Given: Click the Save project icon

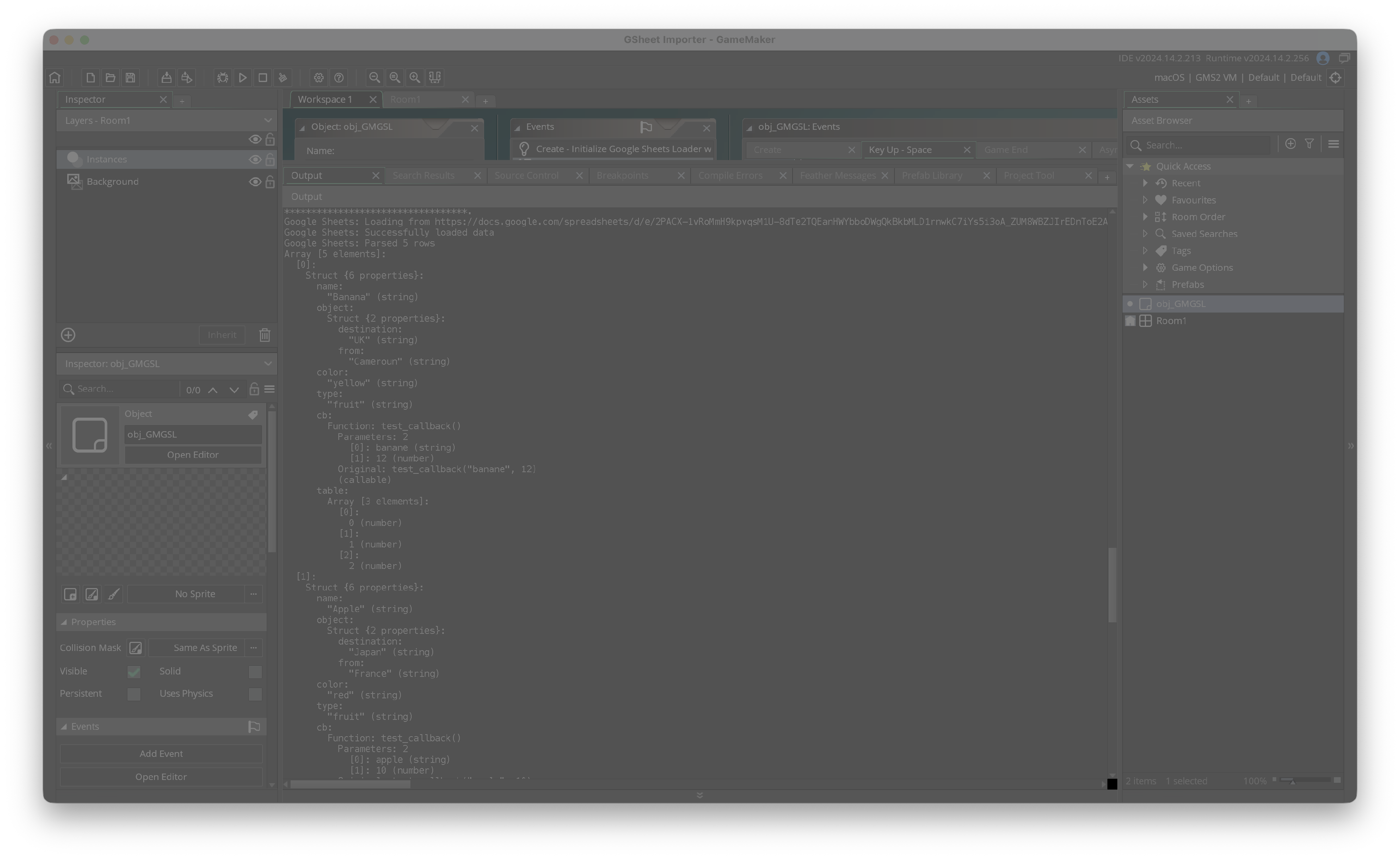Looking at the screenshot, I should (130, 77).
